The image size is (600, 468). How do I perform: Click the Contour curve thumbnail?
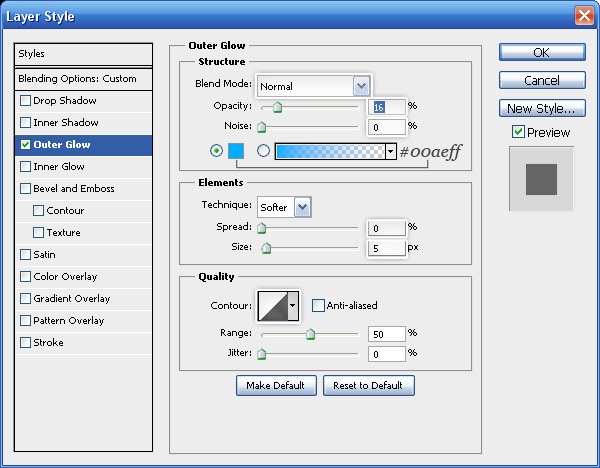273,305
